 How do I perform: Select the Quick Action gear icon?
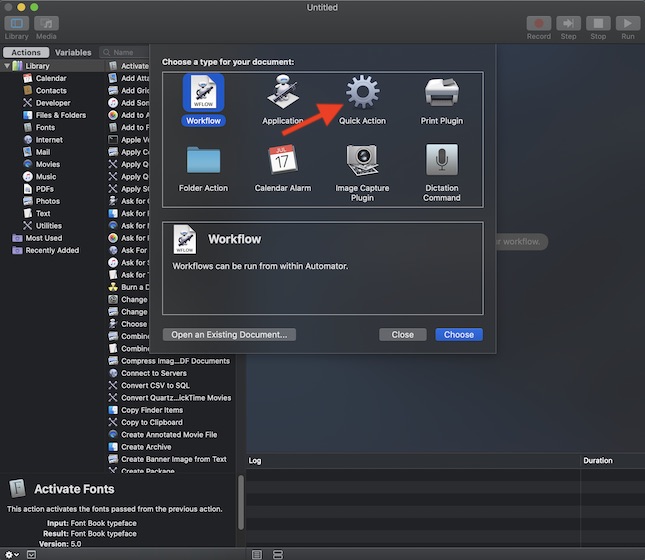point(362,92)
